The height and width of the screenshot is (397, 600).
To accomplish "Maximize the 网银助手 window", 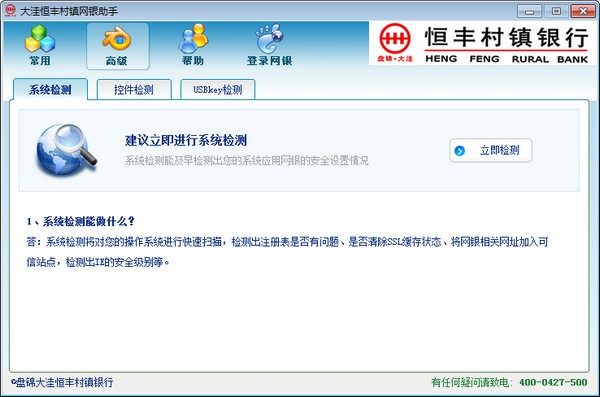I will pos(556,11).
